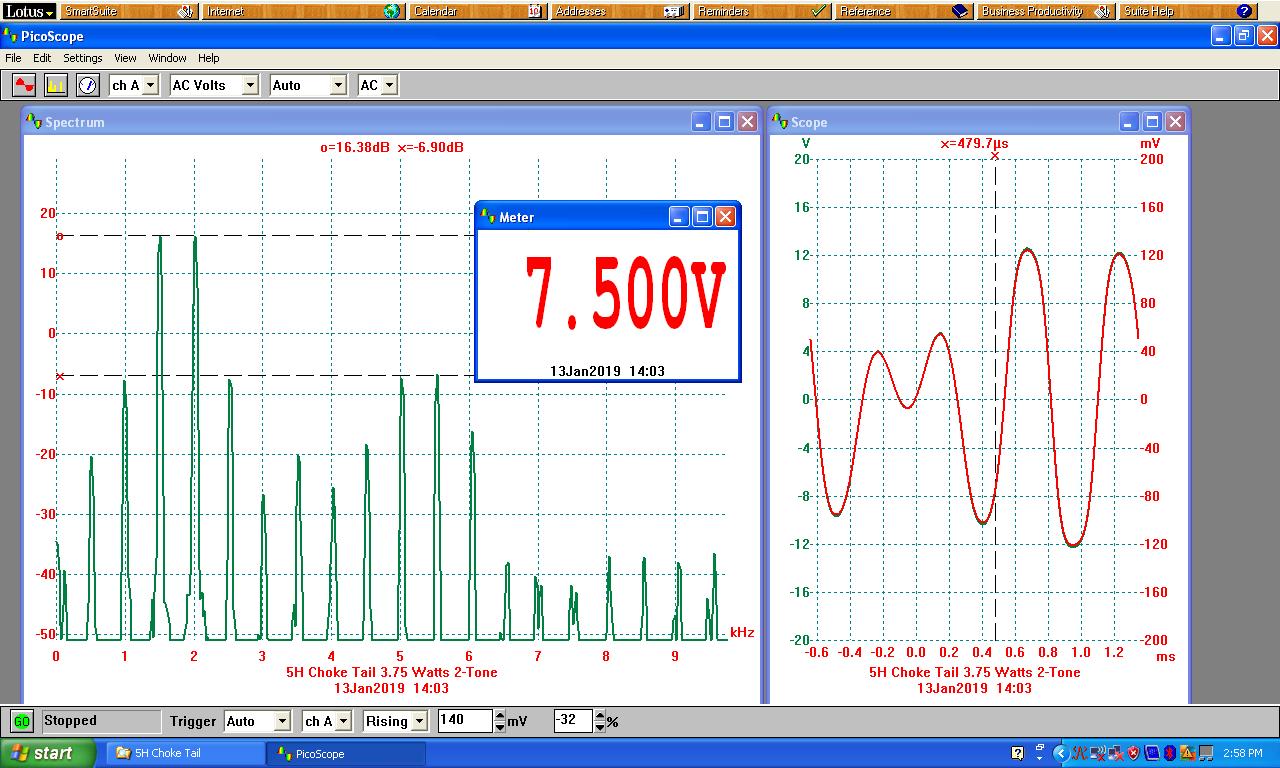Click the Spectrum ruler 'o' marker handle
Screen dimensions: 1280x768
click(x=60, y=236)
